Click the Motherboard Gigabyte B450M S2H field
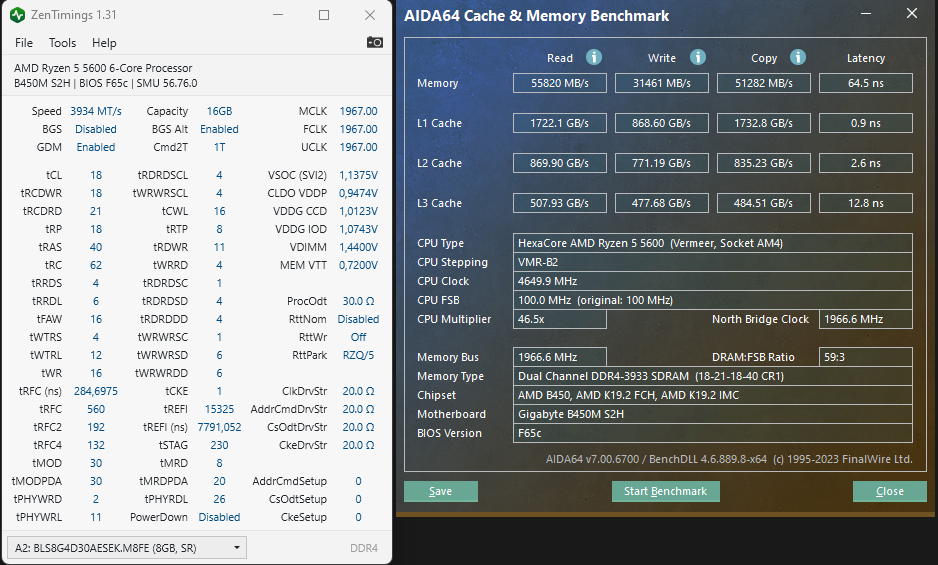The width and height of the screenshot is (938, 565). [712, 414]
